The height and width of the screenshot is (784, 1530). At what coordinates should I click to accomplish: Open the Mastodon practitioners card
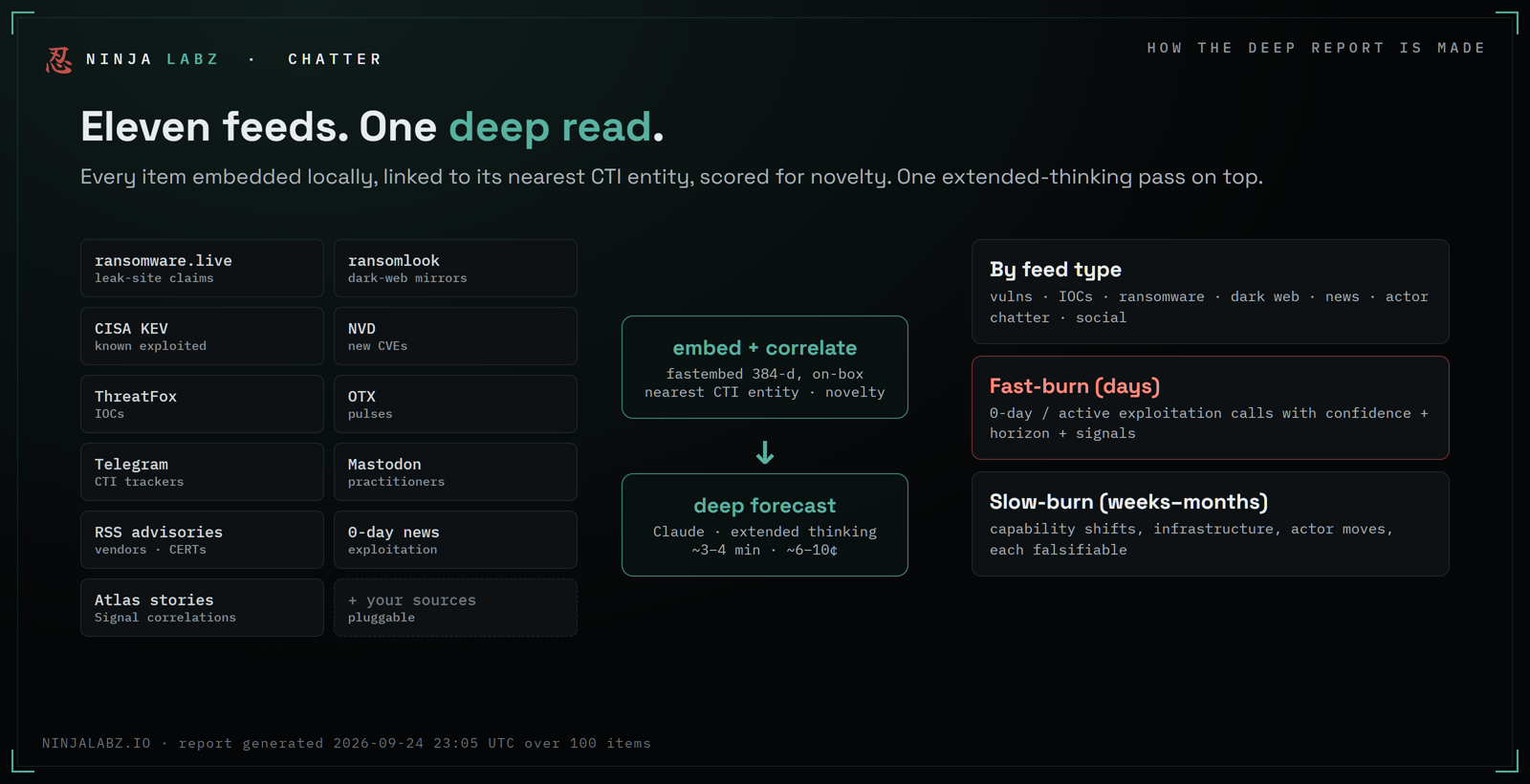click(455, 471)
